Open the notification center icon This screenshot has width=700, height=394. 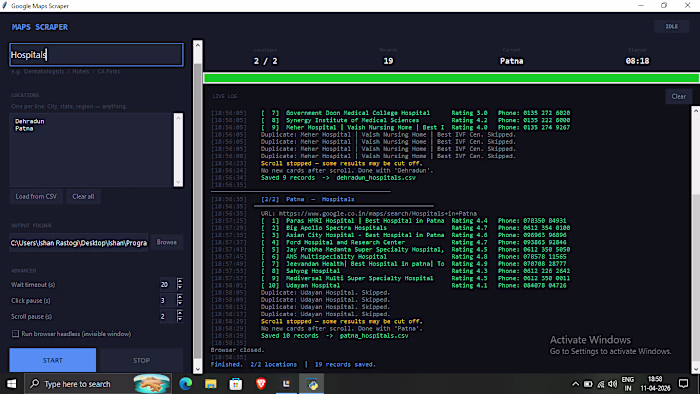[683, 384]
